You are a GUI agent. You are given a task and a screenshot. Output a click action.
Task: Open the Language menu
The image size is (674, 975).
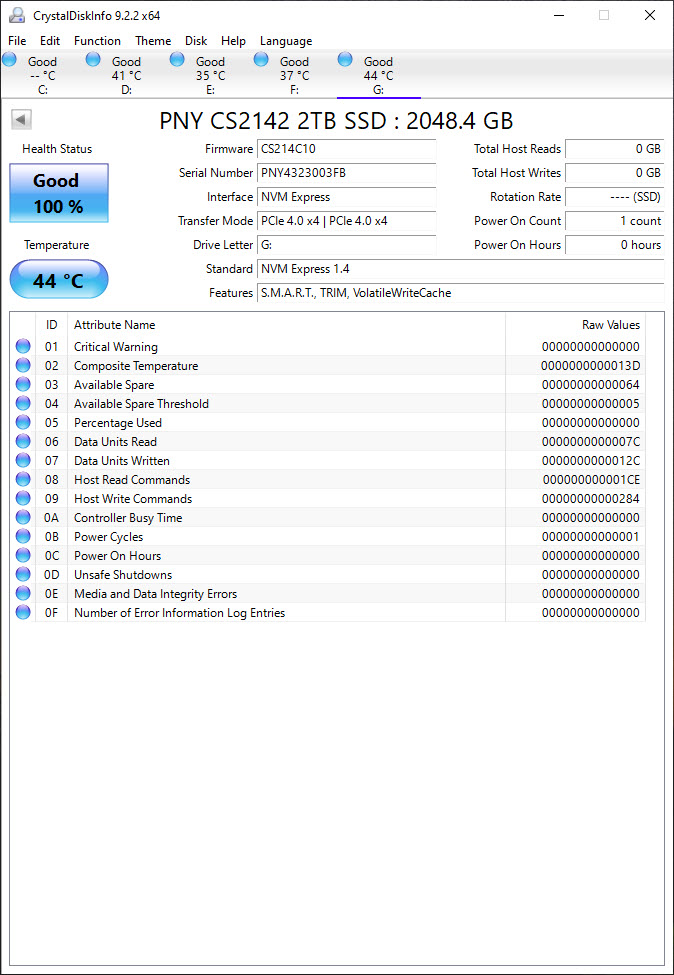(286, 41)
